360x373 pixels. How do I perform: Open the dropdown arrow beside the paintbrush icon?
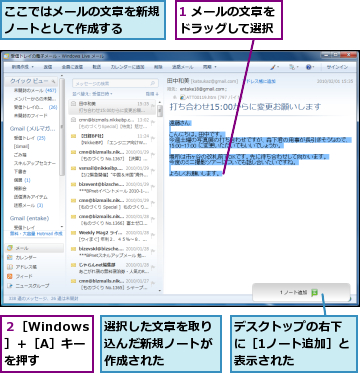click(x=278, y=67)
